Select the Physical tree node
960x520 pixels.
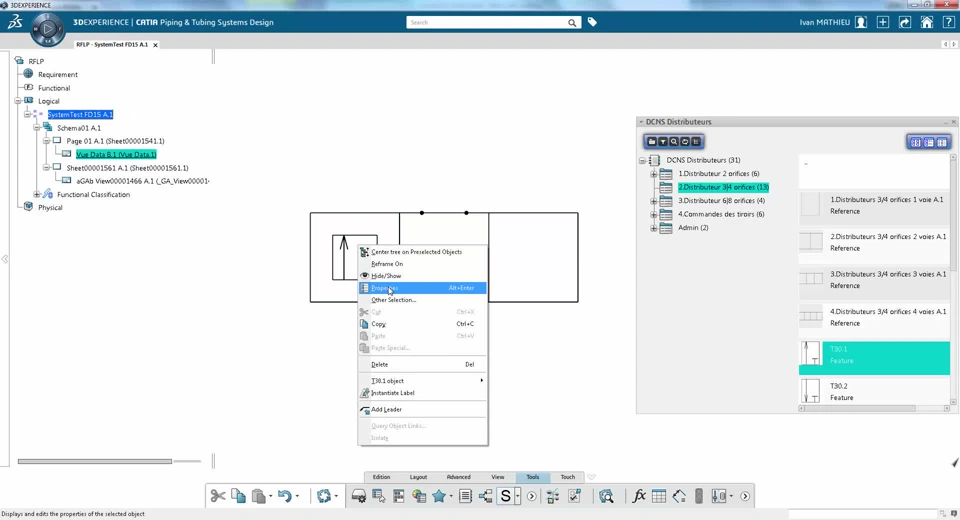tap(50, 208)
